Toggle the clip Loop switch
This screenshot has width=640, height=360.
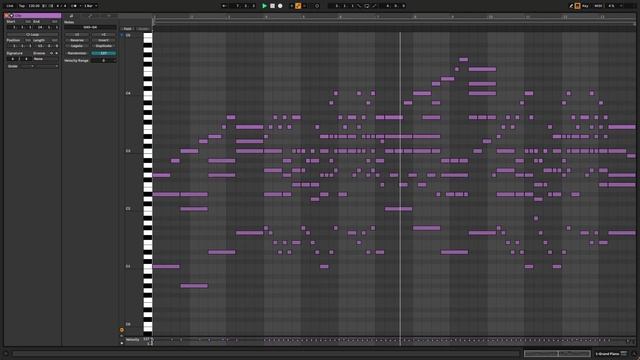32,35
